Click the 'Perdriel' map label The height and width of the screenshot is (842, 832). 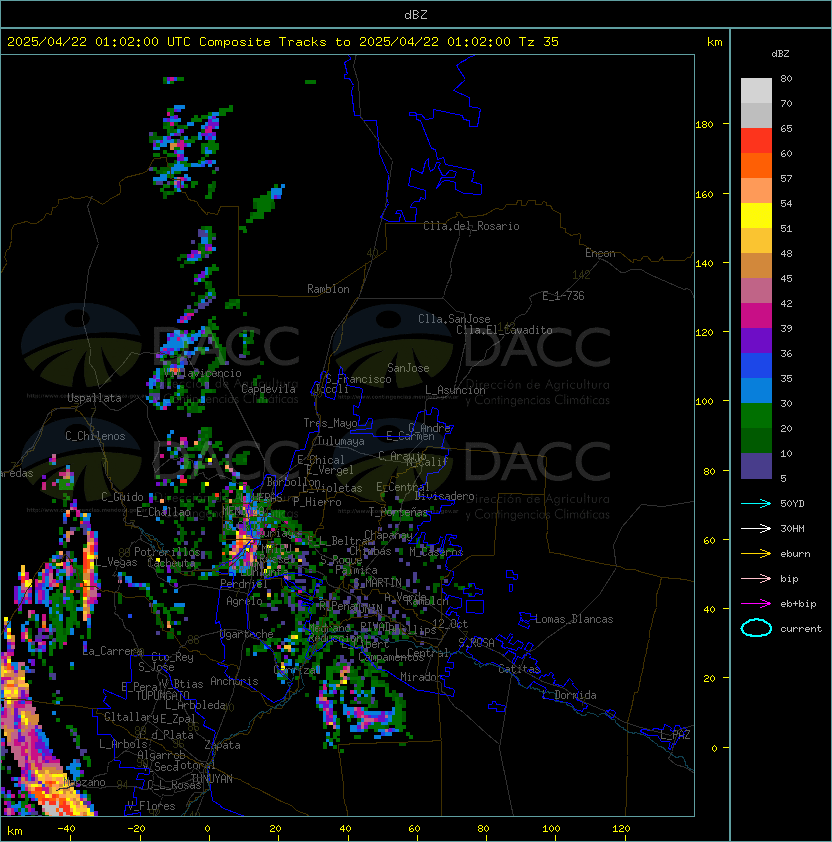click(244, 583)
